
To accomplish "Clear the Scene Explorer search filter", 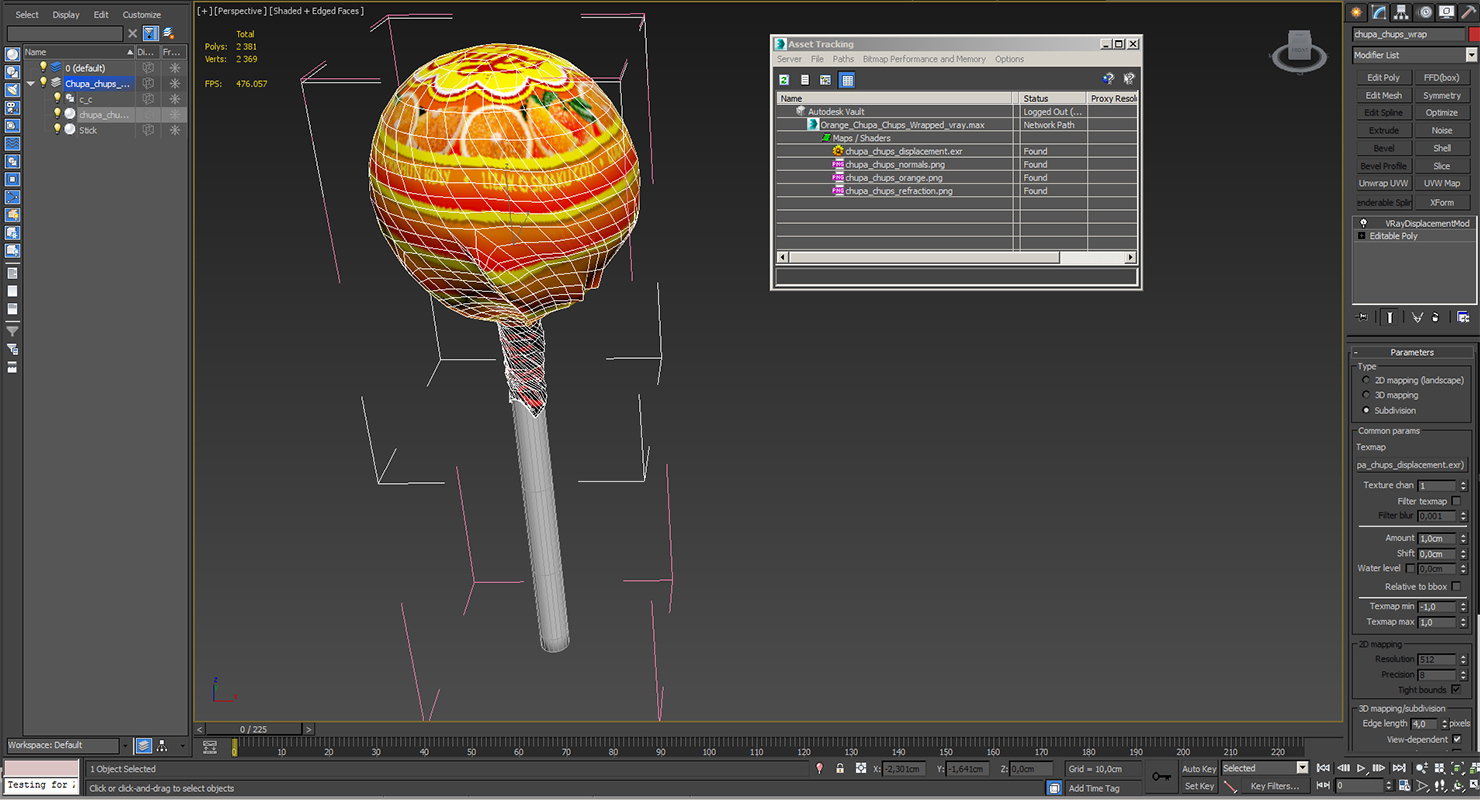I will coord(132,33).
